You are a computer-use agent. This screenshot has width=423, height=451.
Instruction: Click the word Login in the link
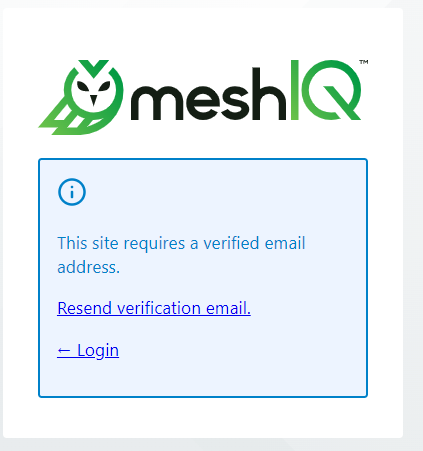pos(98,351)
